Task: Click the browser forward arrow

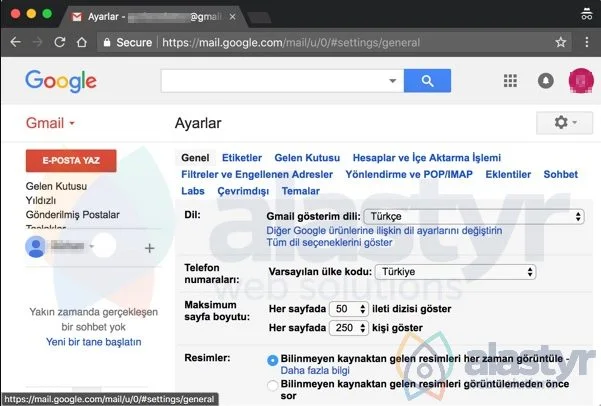Action: point(37,42)
